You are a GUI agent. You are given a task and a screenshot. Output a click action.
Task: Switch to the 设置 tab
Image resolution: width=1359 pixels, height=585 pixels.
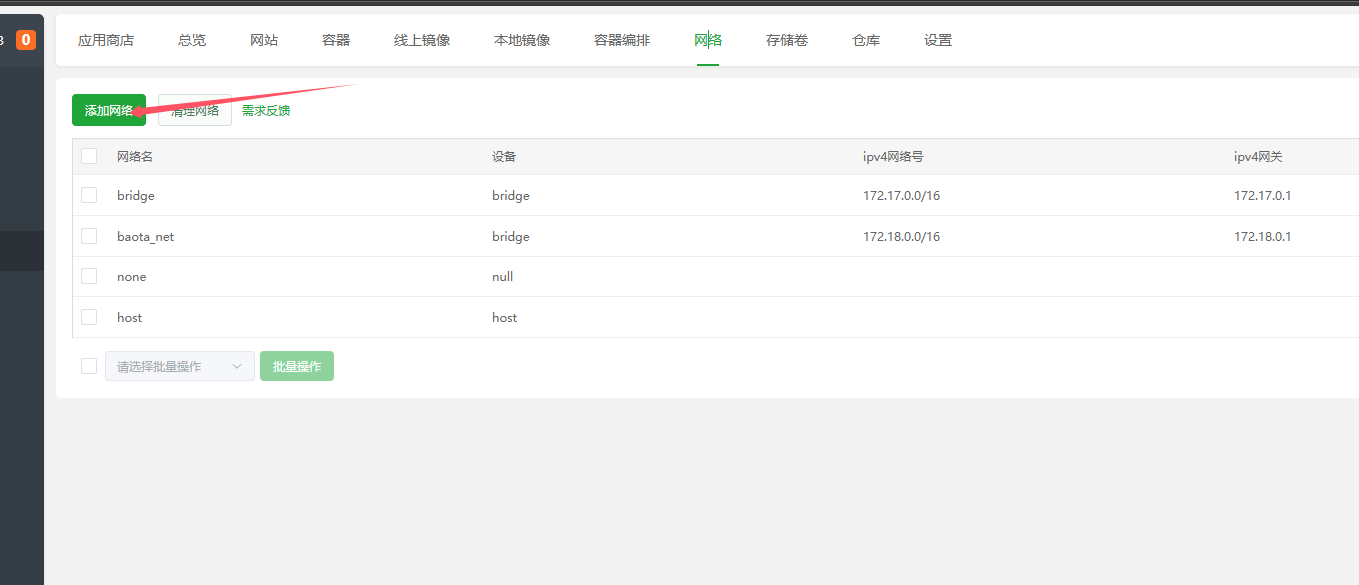click(938, 40)
